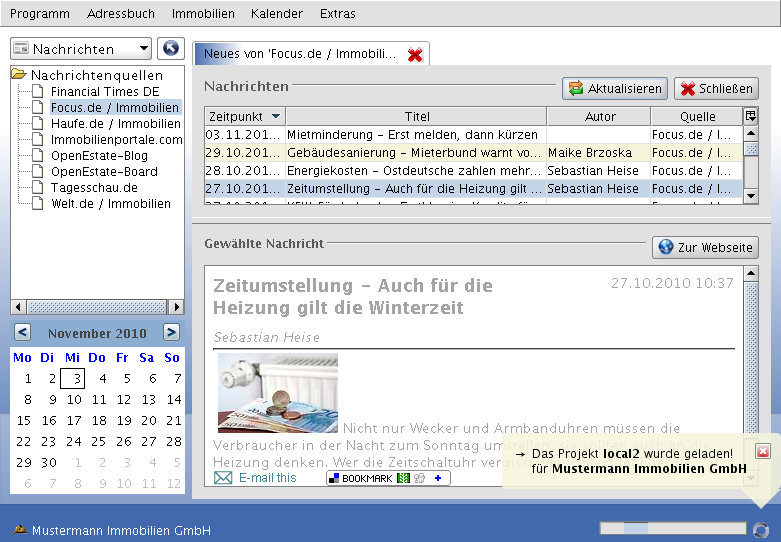This screenshot has height=542, width=781.
Task: Click the Aktualisieren button
Action: click(x=614, y=89)
